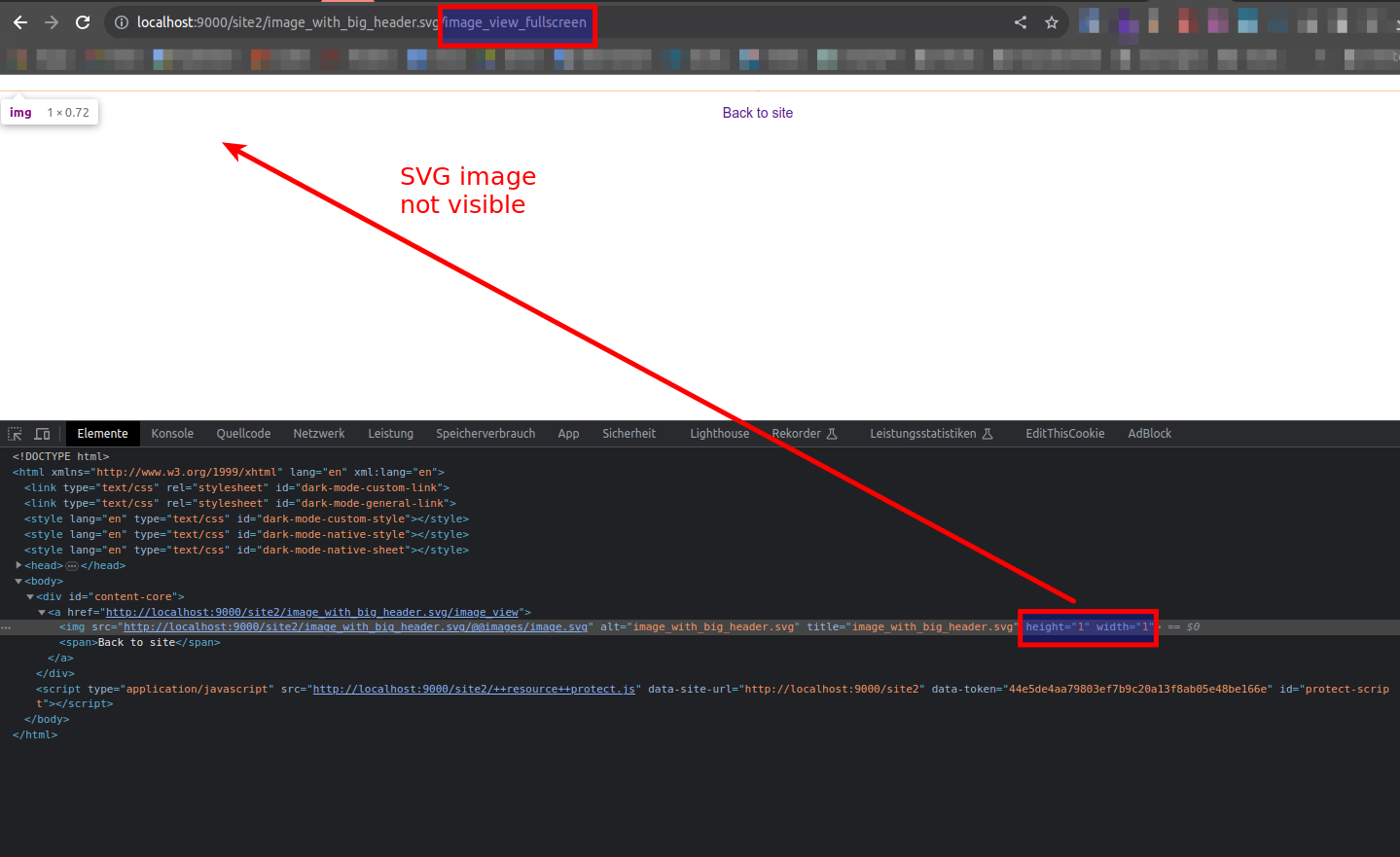Open the EditThisCookie panel tab
This screenshot has height=857, width=1400.
1064,433
